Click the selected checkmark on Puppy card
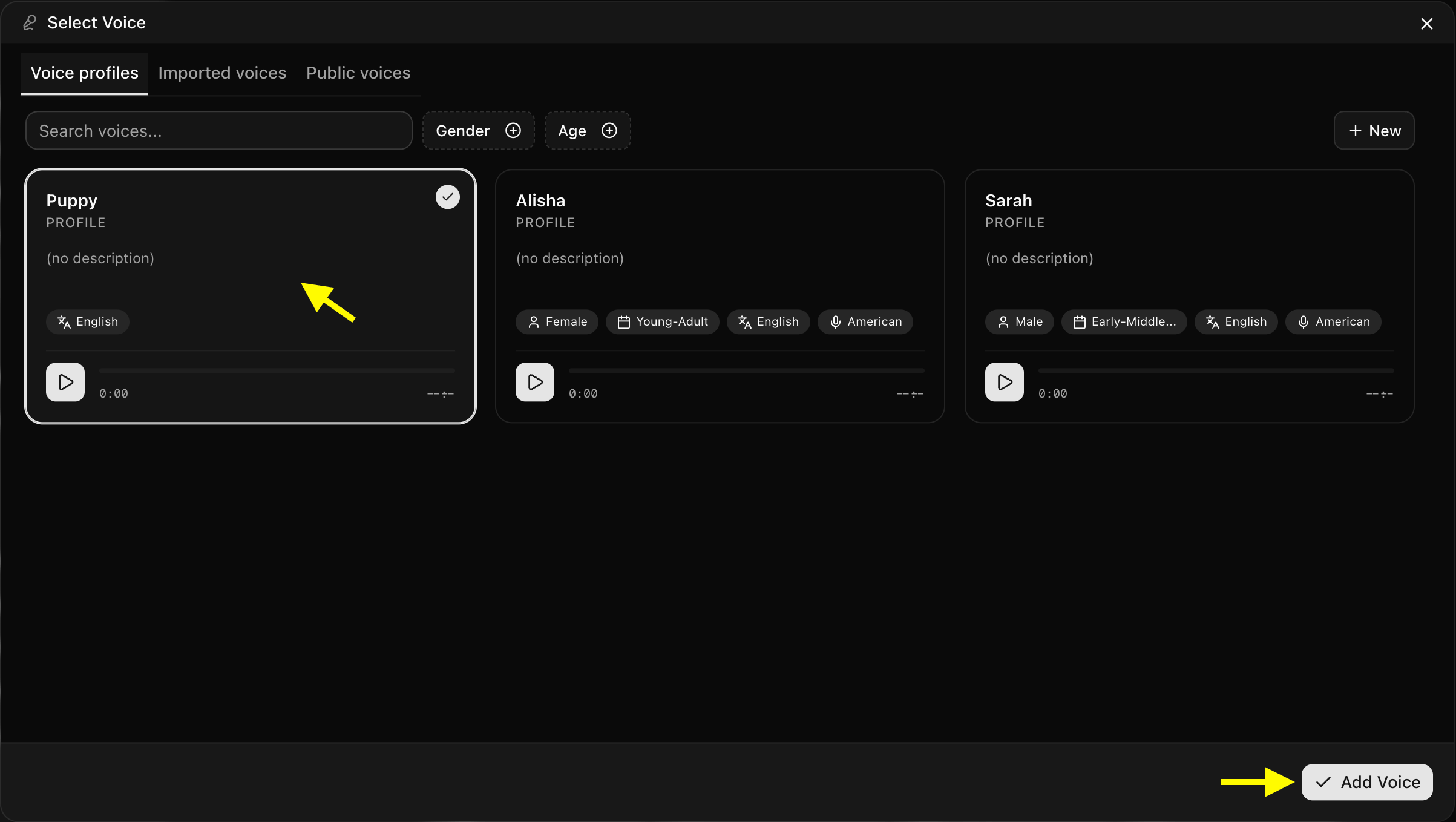Viewport: 1456px width, 822px height. [x=448, y=197]
